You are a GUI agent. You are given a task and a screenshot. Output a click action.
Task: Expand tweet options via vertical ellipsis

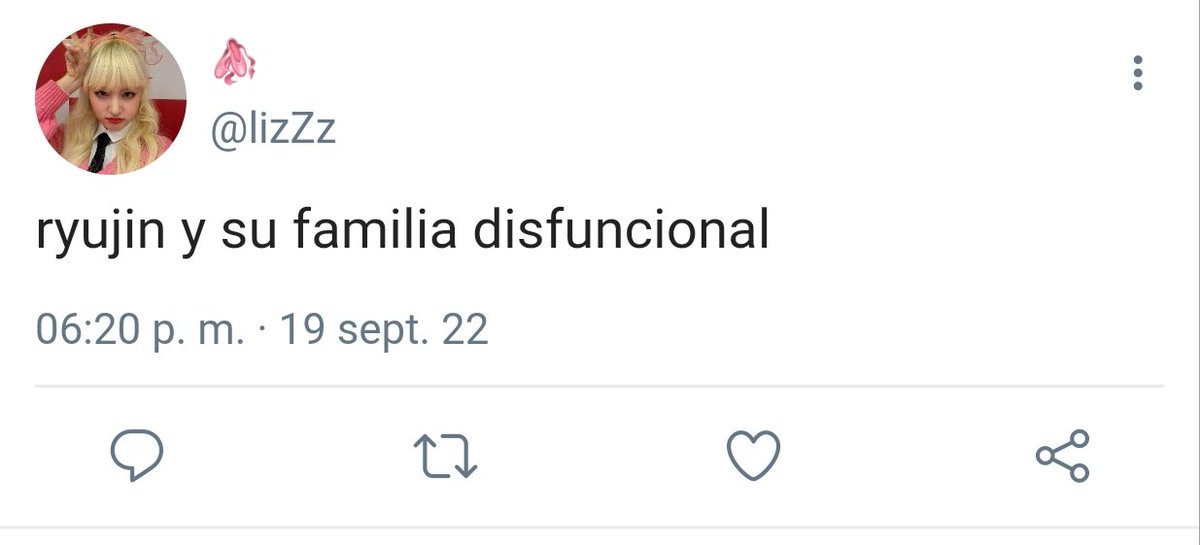(x=1137, y=74)
